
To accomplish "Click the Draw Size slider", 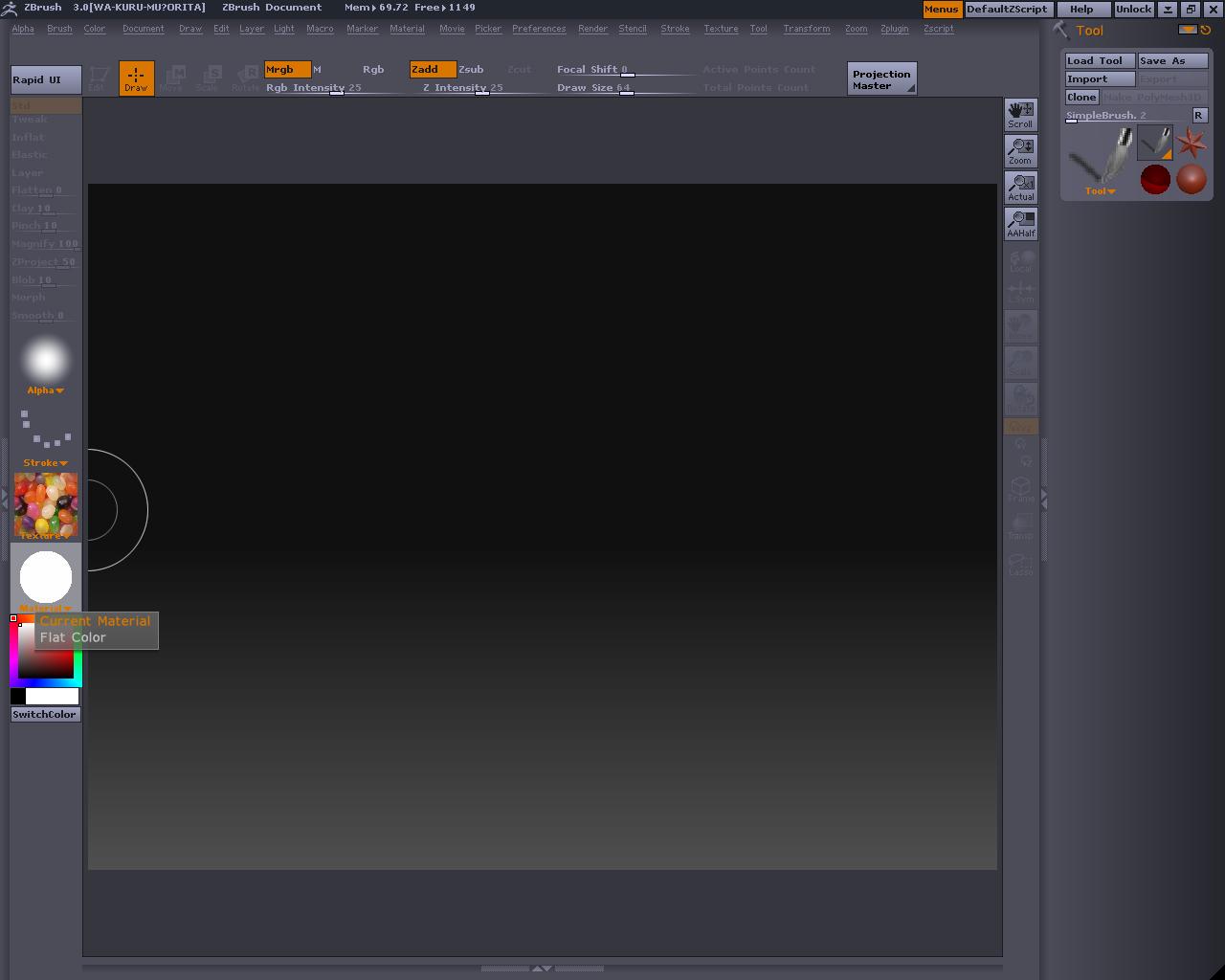I will pyautogui.click(x=627, y=88).
